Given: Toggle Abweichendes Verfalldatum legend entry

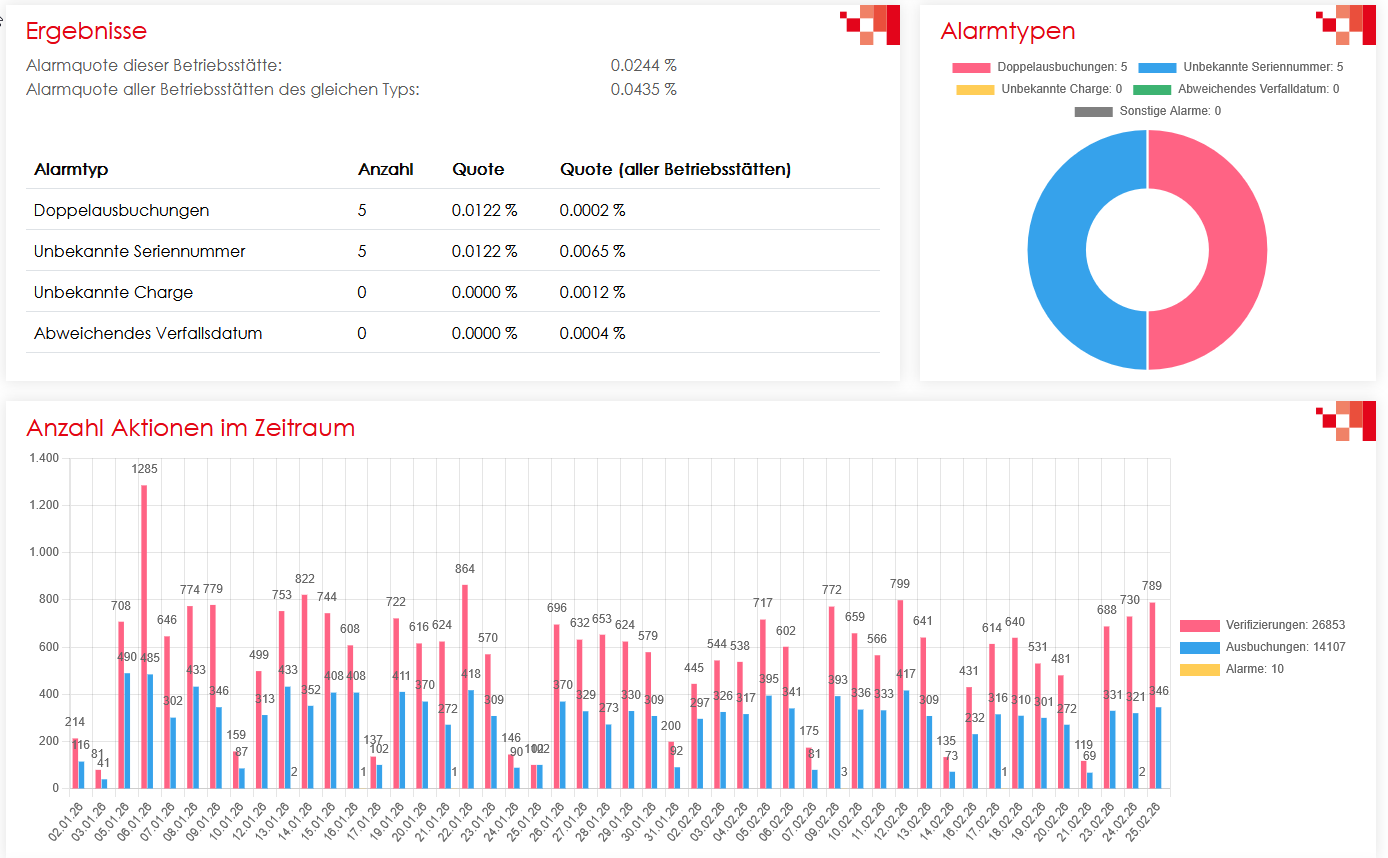Looking at the screenshot, I should click(x=1236, y=89).
